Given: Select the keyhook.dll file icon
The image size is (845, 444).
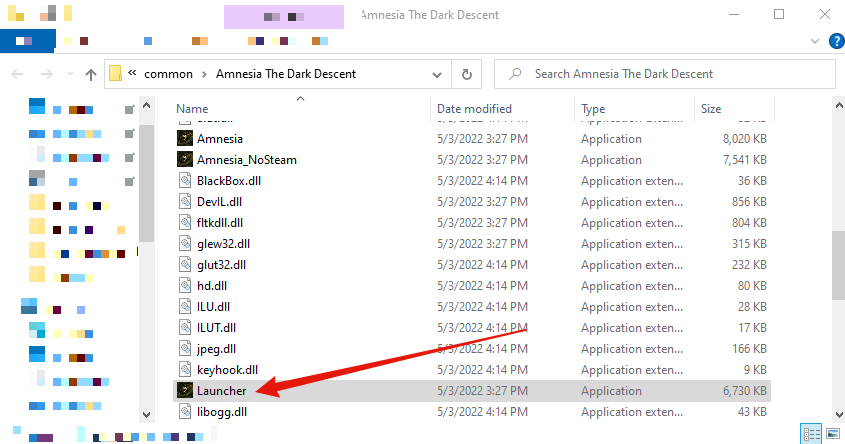Looking at the screenshot, I should (185, 370).
